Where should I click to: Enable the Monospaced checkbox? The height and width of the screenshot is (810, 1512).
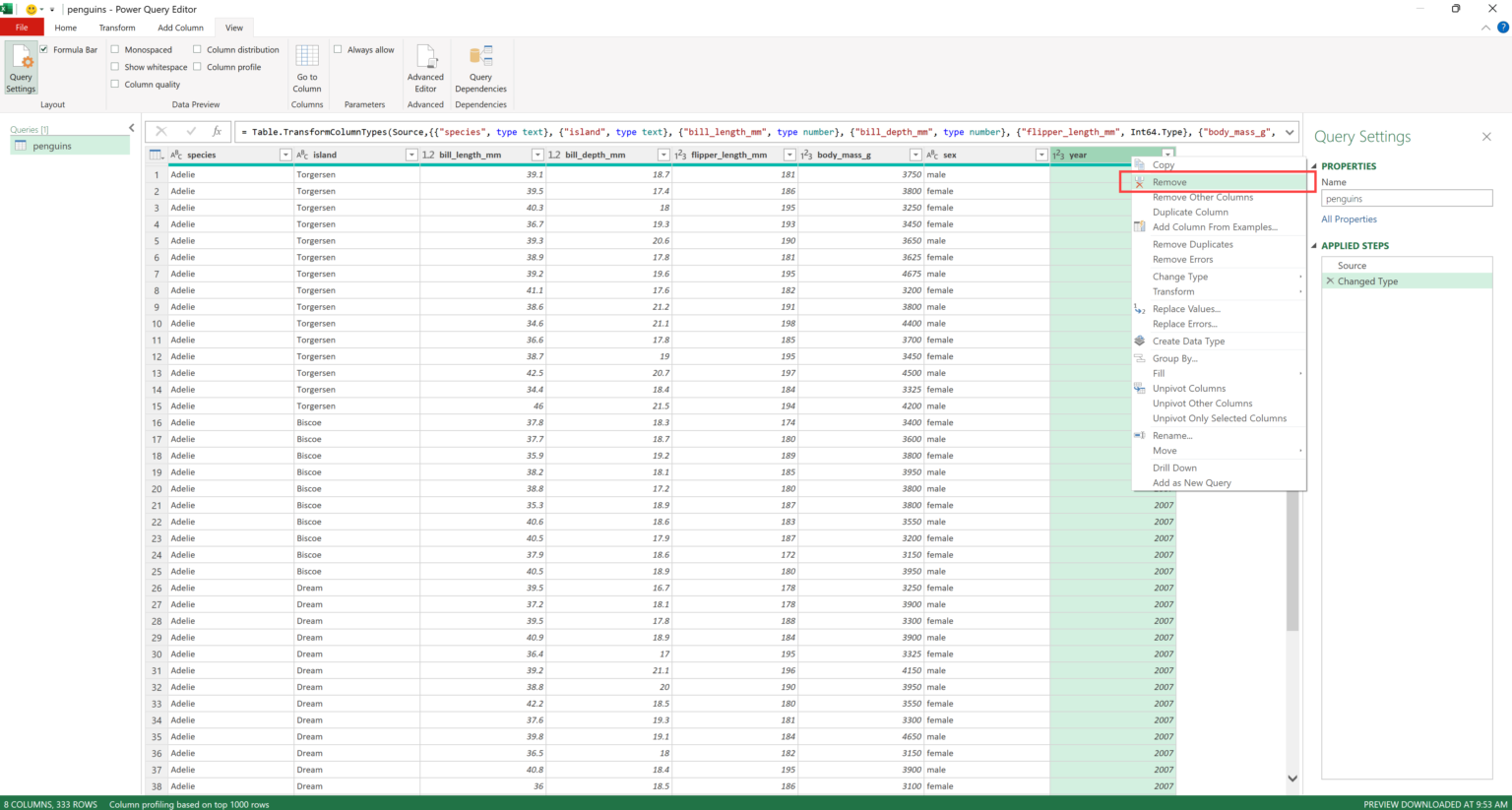(115, 49)
